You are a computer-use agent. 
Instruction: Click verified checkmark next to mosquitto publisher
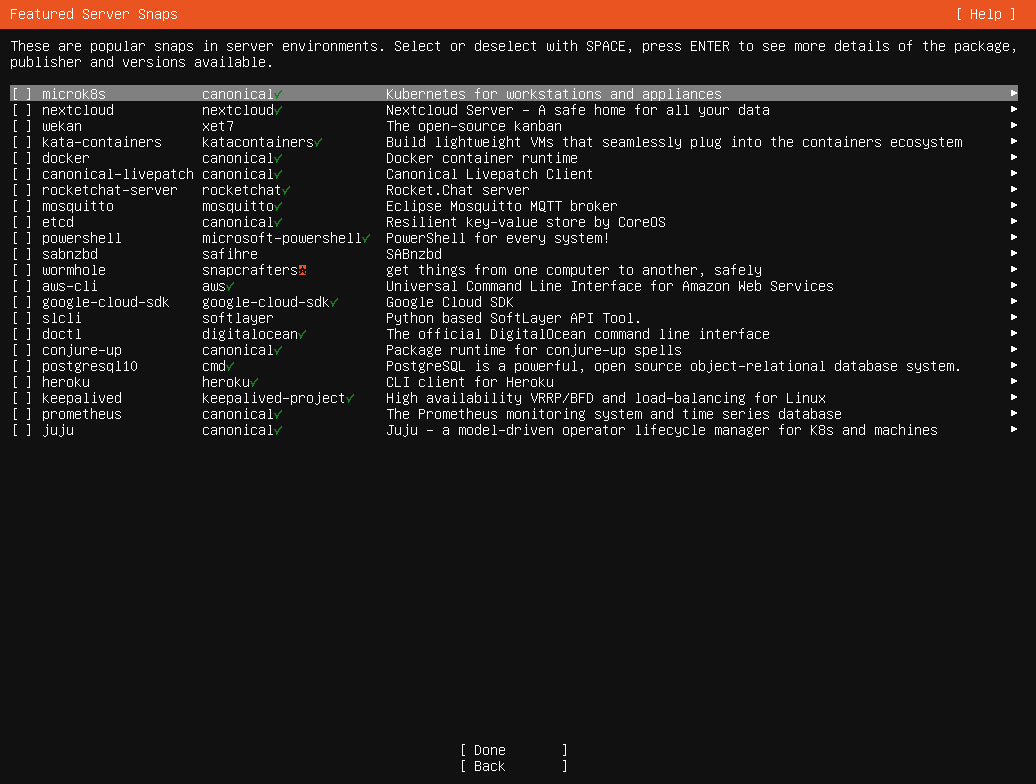point(278,207)
